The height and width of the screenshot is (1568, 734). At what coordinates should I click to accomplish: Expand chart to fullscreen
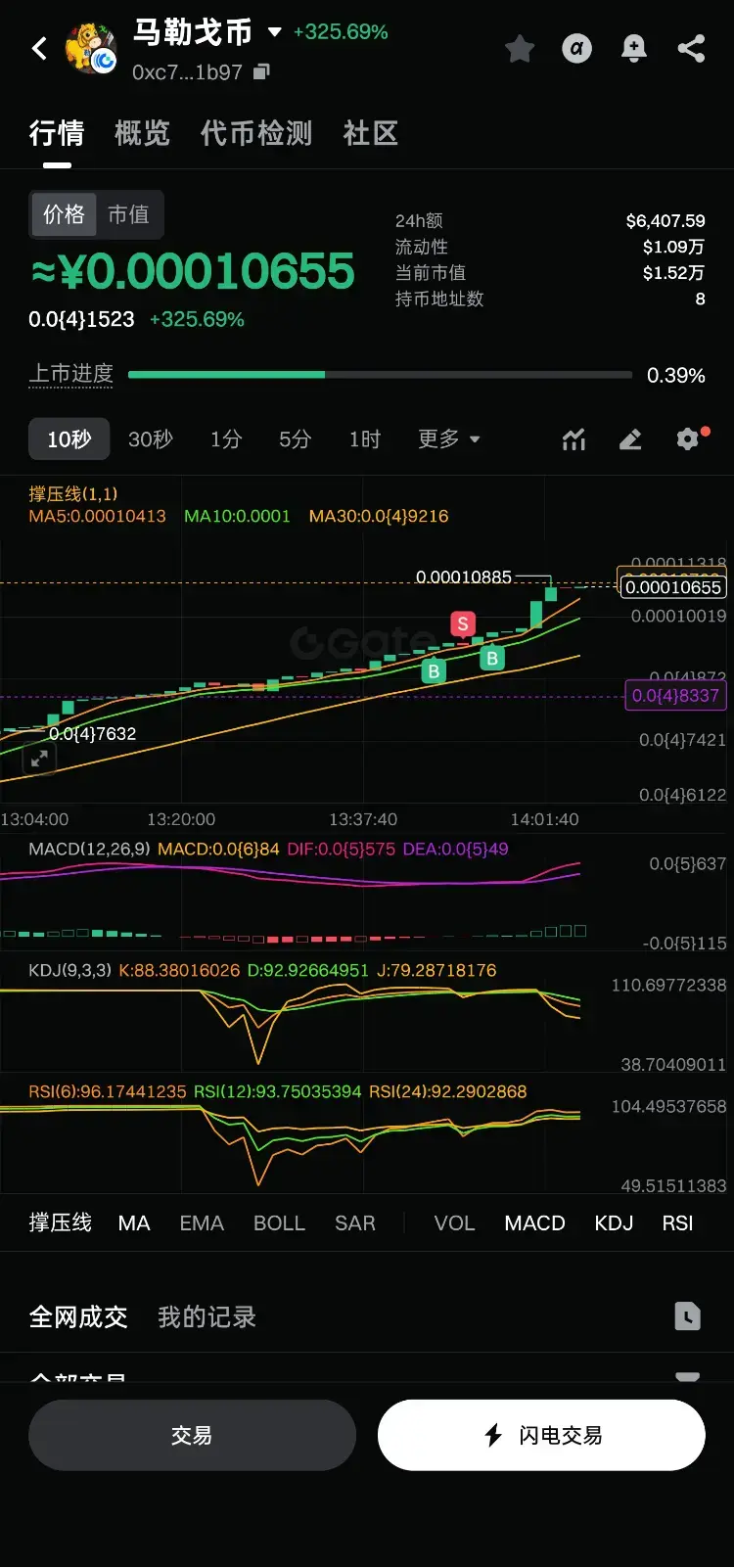tap(39, 758)
